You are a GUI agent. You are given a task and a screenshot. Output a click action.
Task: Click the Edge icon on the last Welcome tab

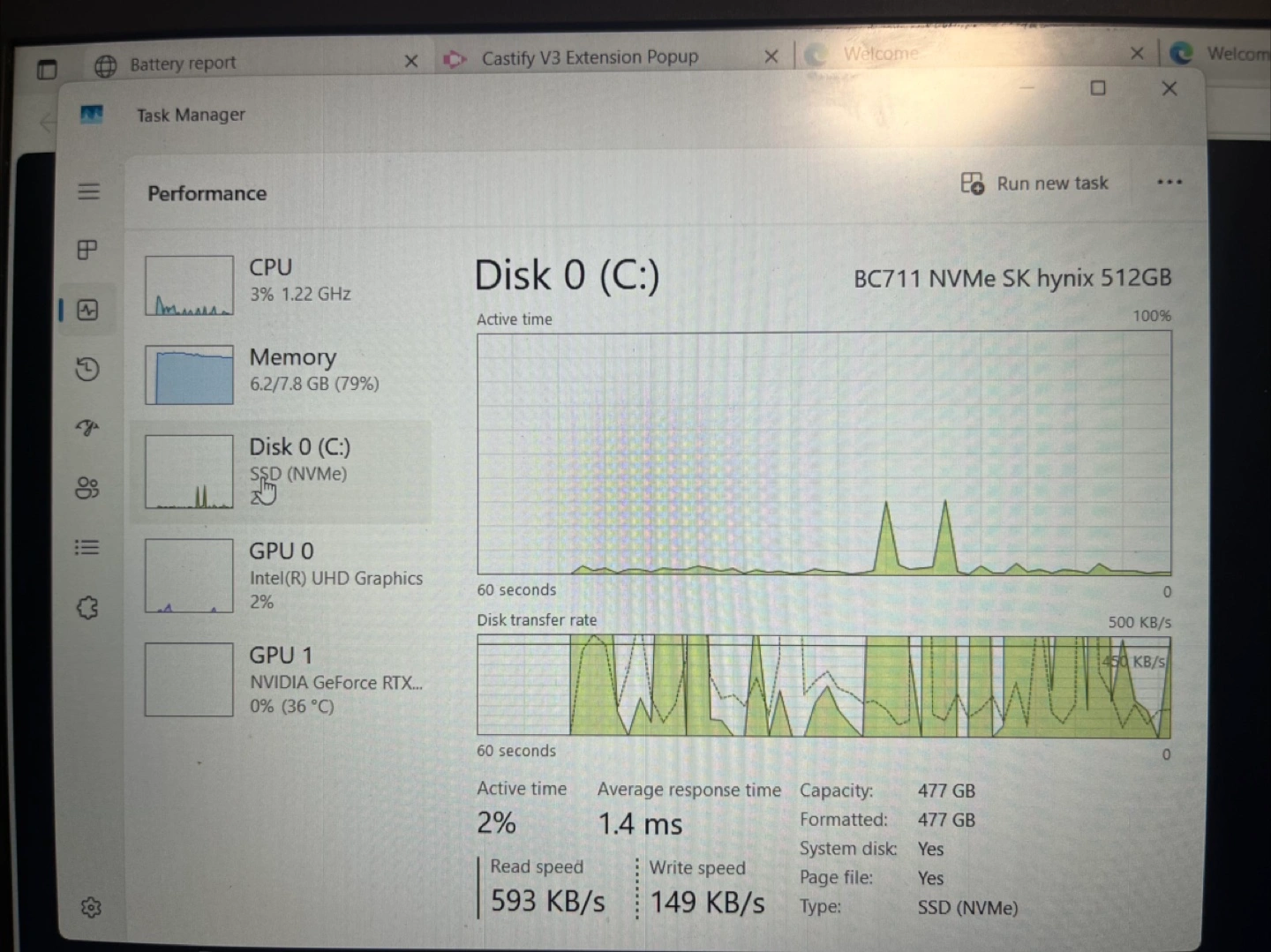1181,53
